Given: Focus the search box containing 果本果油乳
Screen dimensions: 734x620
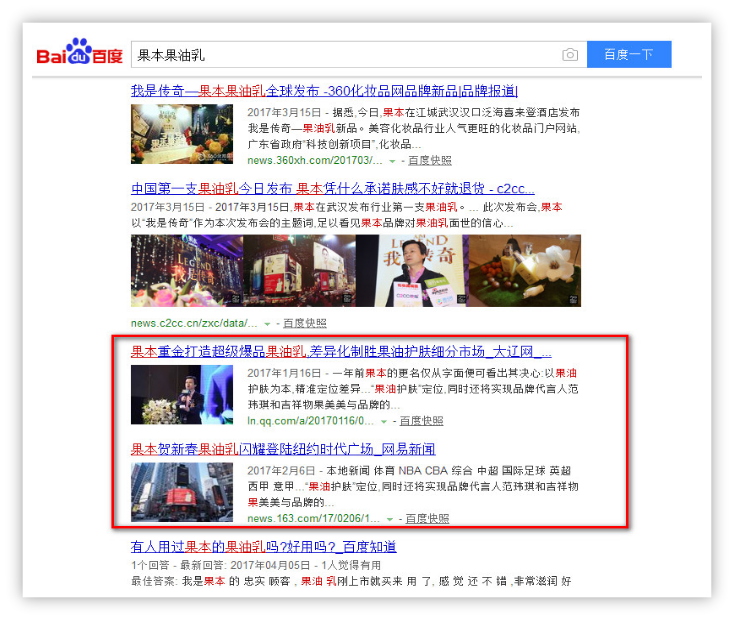Looking at the screenshot, I should 359,54.
